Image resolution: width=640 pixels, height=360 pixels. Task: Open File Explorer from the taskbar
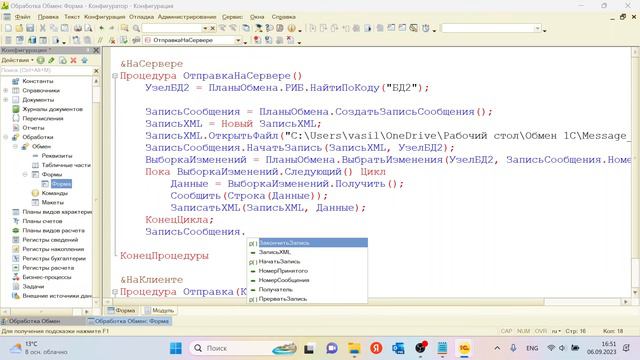[x=354, y=348]
